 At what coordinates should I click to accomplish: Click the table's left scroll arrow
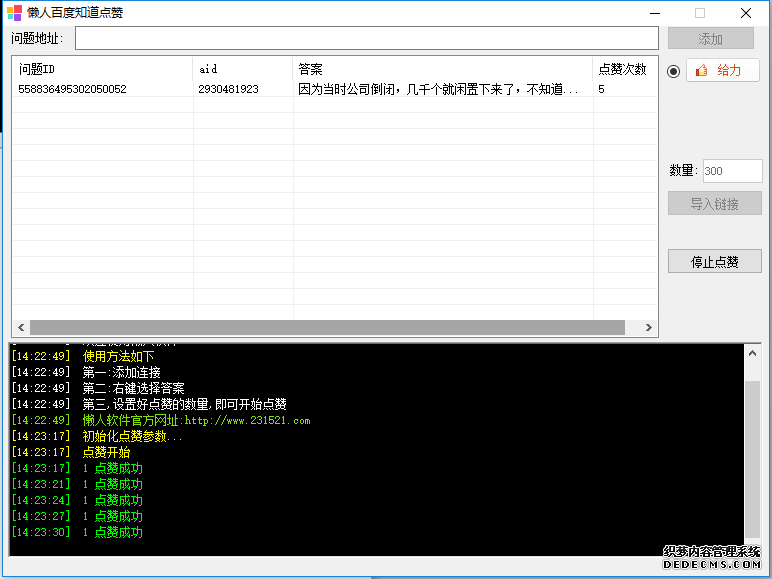[21, 327]
